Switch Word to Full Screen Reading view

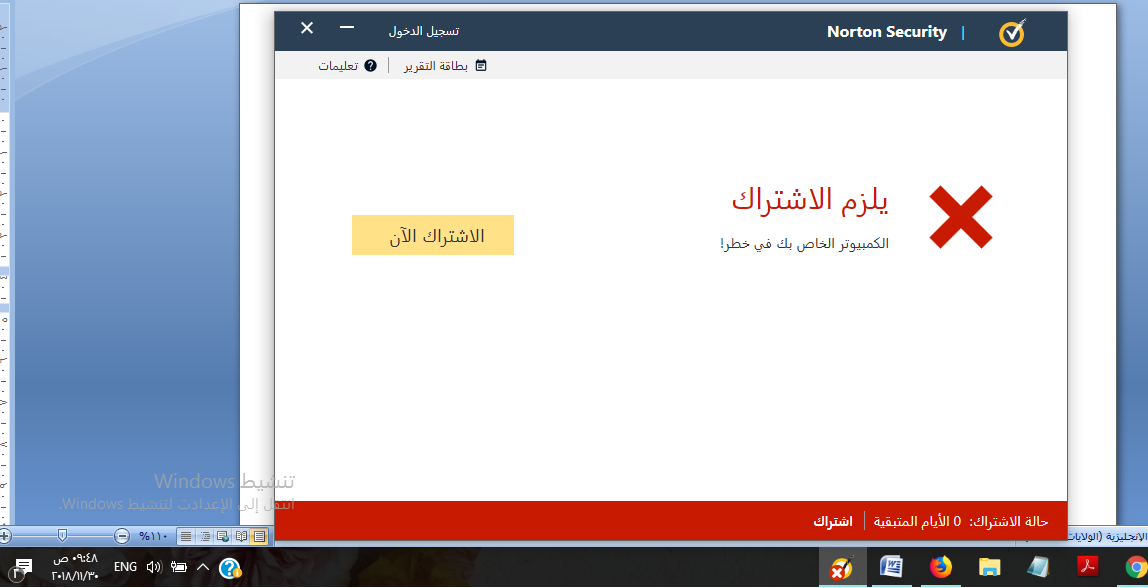[x=241, y=537]
